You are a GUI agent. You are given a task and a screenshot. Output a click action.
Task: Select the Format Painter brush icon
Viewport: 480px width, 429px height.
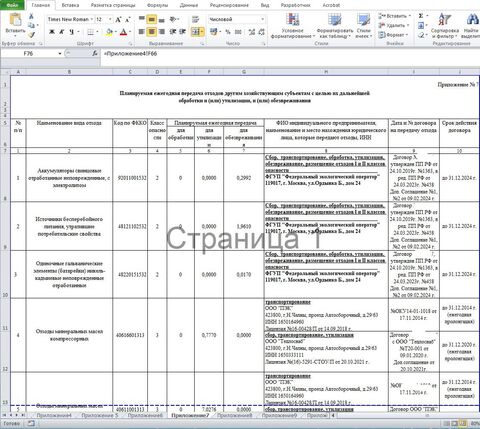(31, 34)
